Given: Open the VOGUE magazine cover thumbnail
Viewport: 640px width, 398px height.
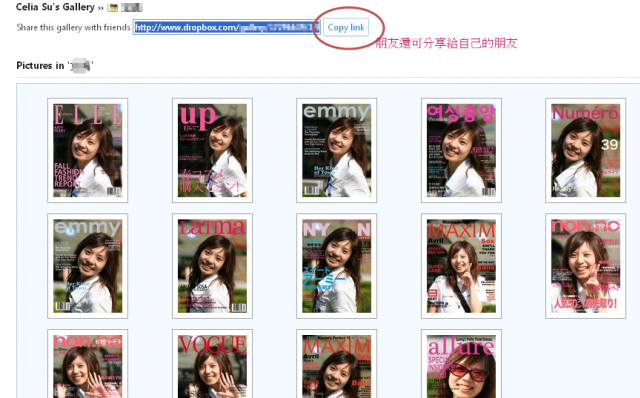Looking at the screenshot, I should [212, 364].
